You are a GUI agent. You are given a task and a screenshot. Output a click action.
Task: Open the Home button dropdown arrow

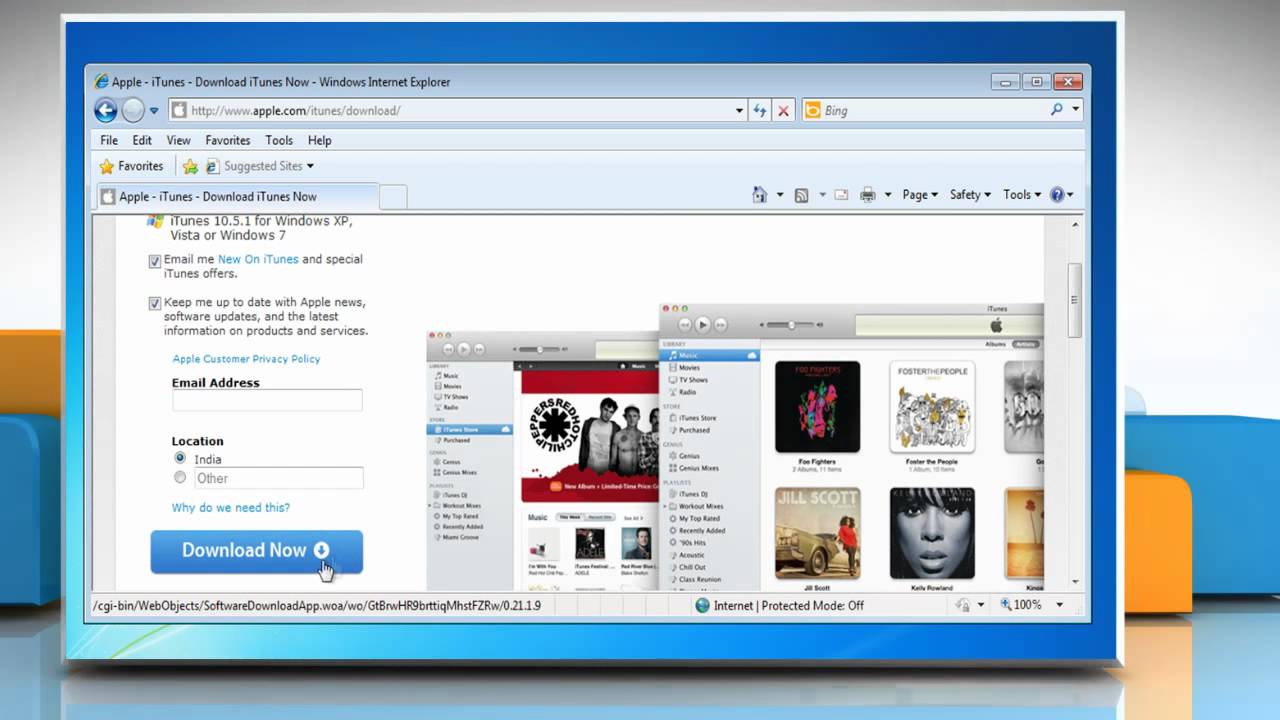(779, 195)
